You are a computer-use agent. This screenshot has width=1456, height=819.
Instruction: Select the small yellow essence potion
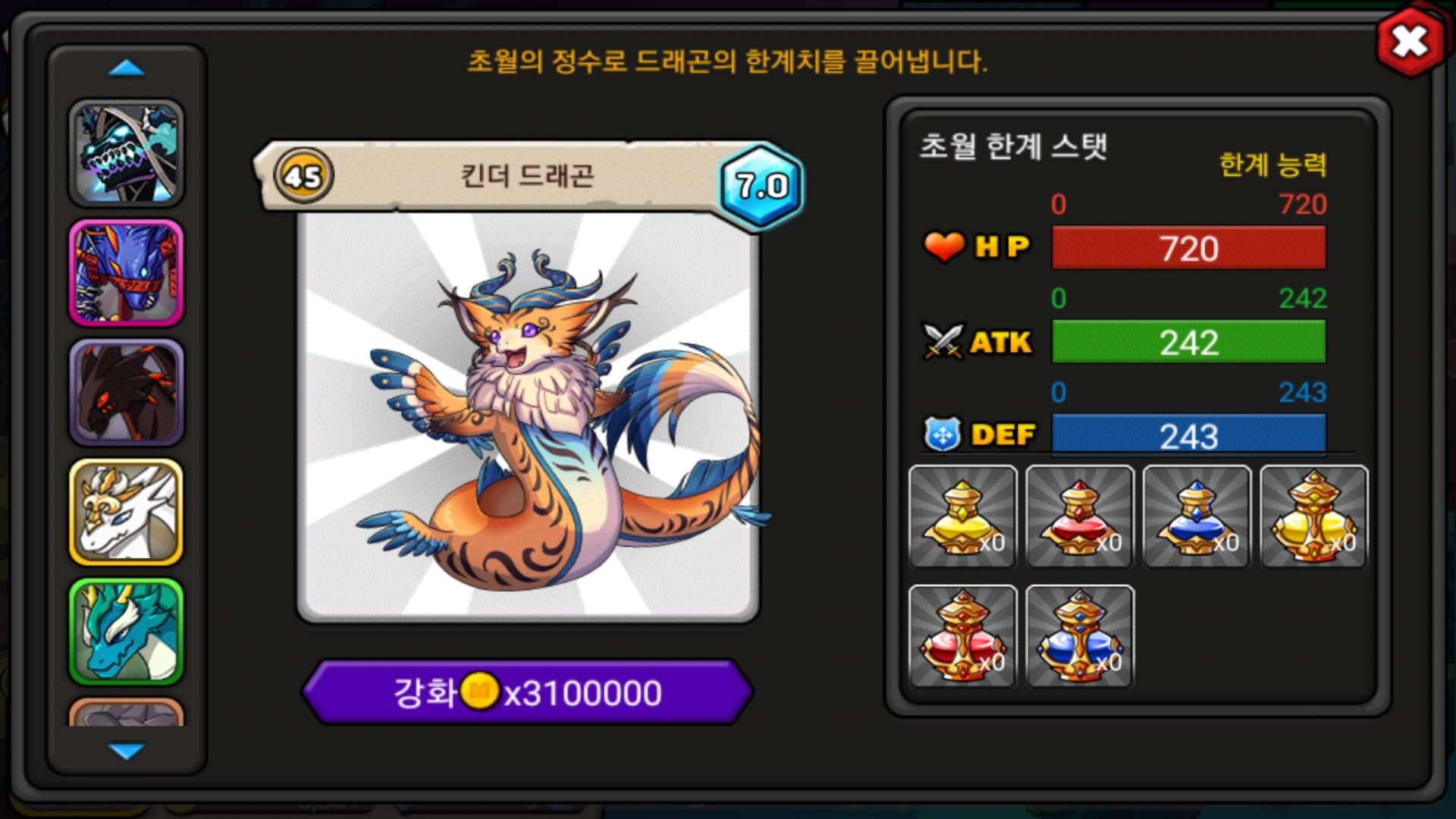[x=962, y=516]
